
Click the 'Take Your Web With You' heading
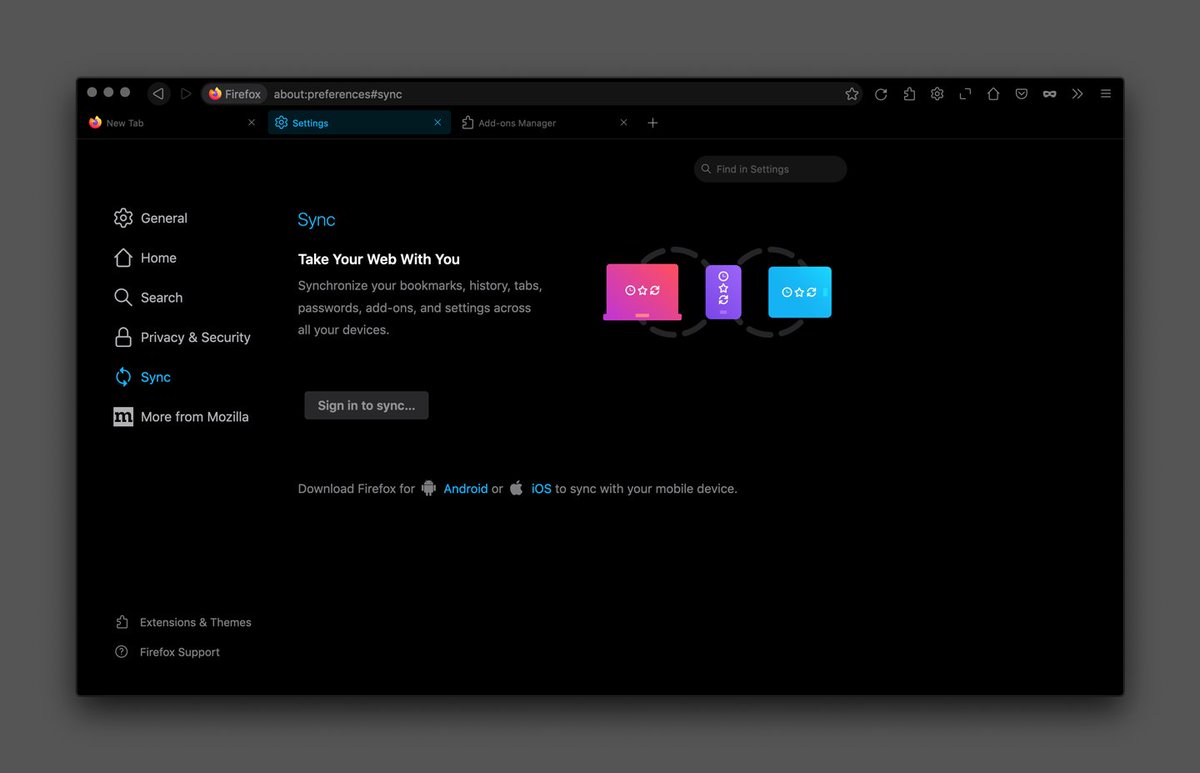pyautogui.click(x=379, y=259)
